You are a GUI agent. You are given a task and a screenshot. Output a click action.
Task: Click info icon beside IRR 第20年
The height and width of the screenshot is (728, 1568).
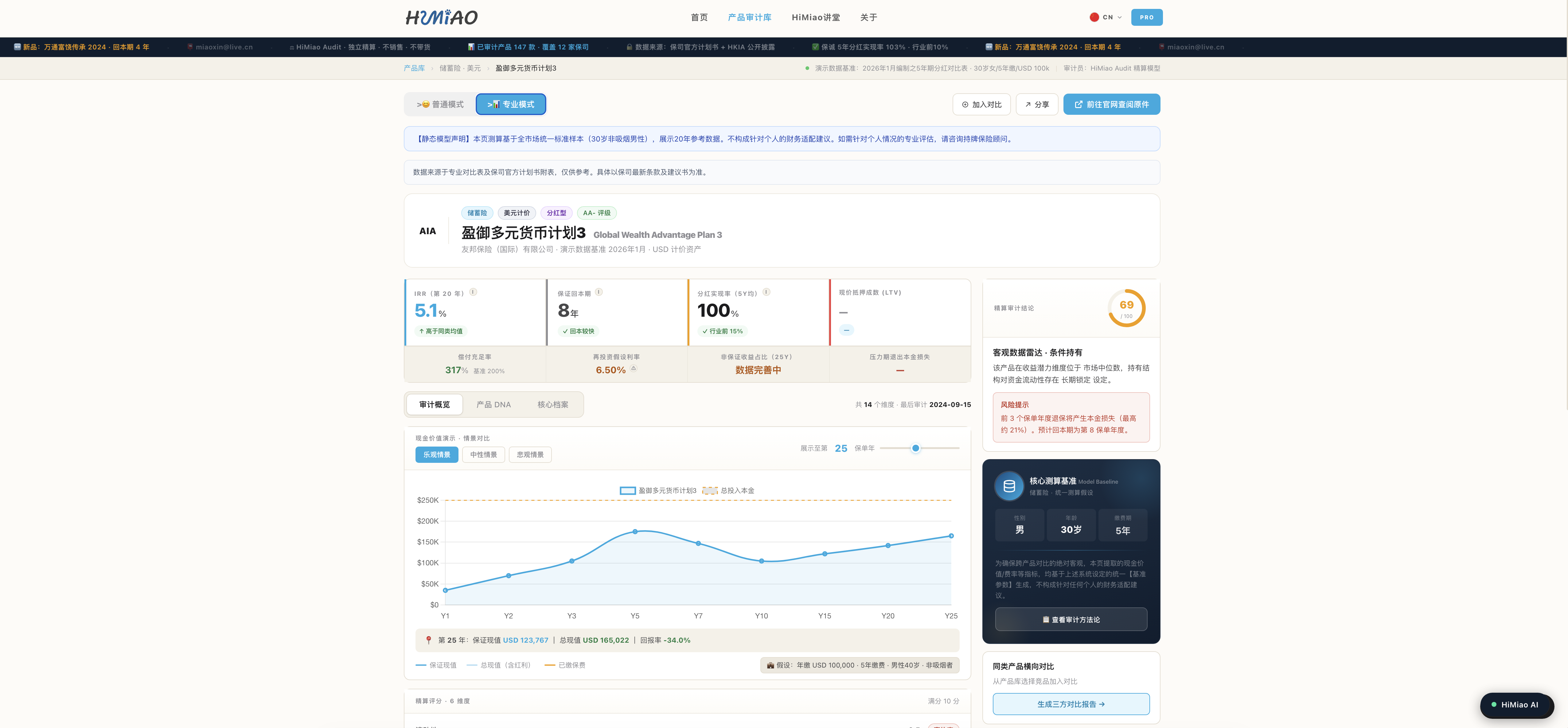tap(473, 292)
